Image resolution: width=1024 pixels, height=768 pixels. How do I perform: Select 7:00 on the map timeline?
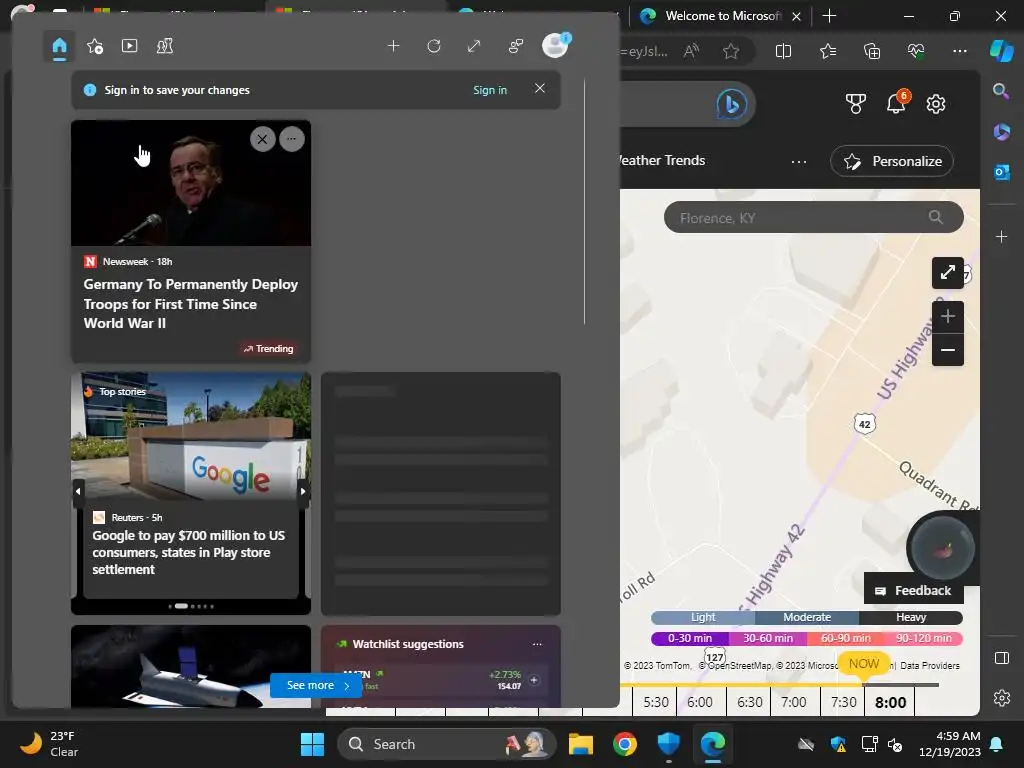point(793,702)
